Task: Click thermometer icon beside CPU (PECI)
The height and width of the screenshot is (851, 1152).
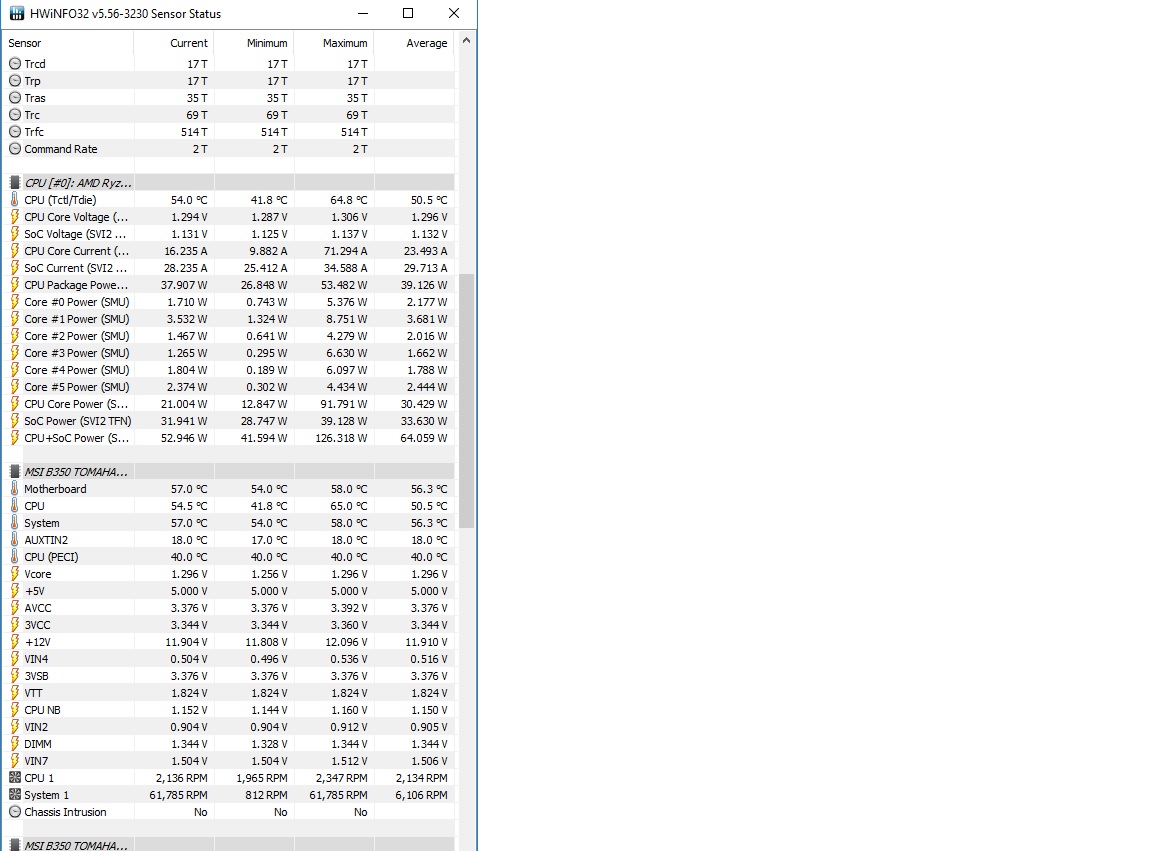Action: (x=15, y=556)
